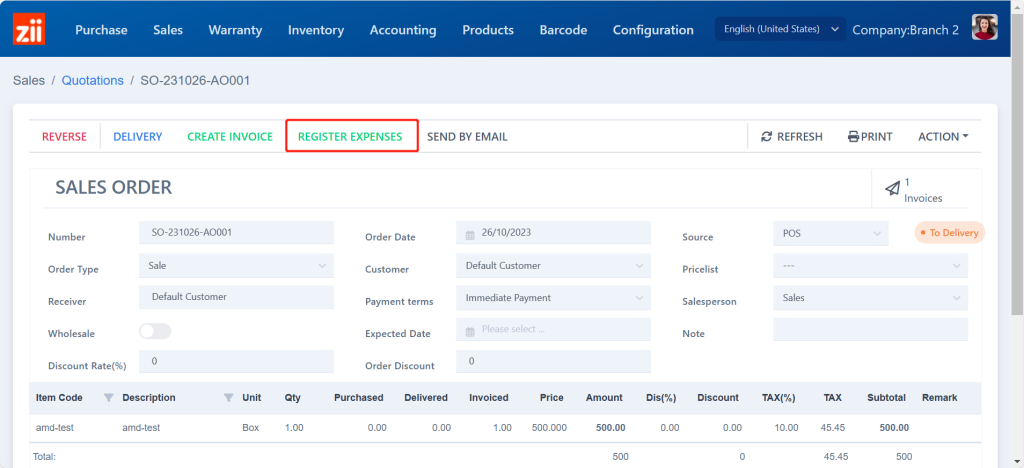The image size is (1024, 468).
Task: Click the Print icon button
Action: (x=853, y=137)
